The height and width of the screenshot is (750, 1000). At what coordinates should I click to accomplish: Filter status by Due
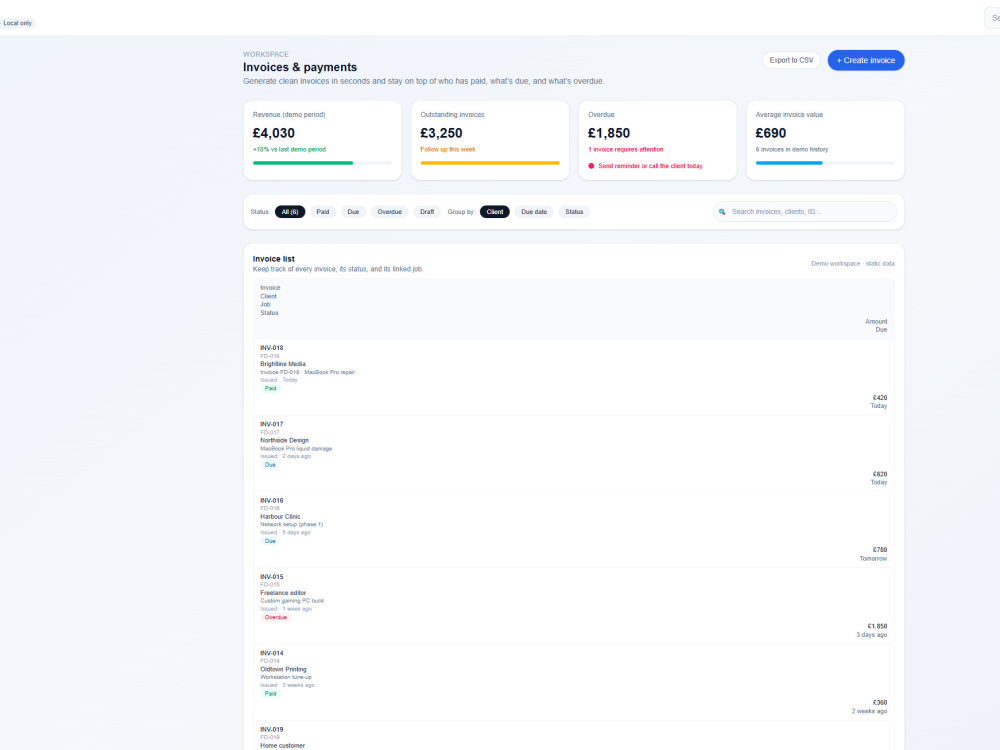(x=353, y=212)
